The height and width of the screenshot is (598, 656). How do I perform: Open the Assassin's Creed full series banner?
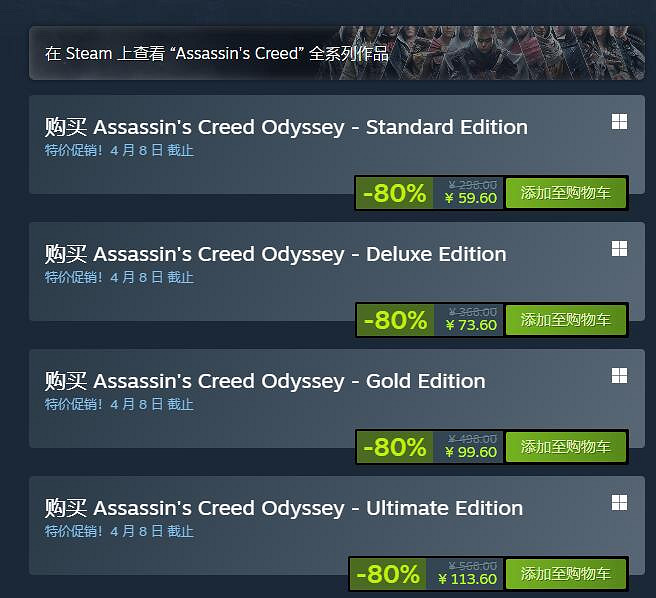click(x=216, y=54)
